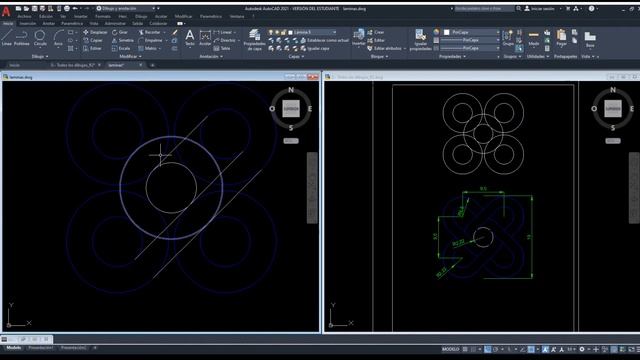Click Establecer como actual button
640x360 pixels.
point(325,40)
